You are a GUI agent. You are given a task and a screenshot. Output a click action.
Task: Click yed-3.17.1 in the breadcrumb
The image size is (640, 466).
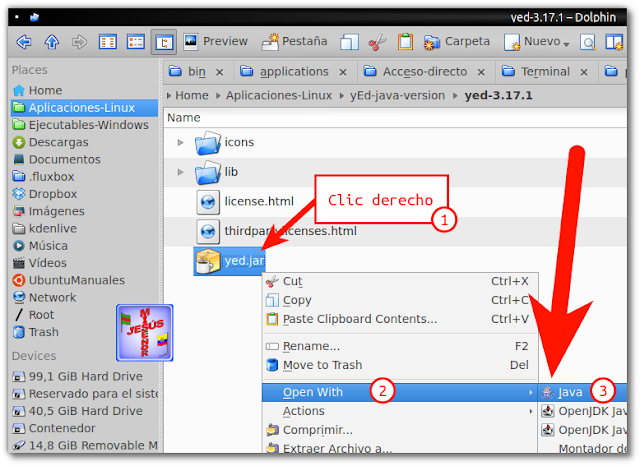tap(498, 95)
